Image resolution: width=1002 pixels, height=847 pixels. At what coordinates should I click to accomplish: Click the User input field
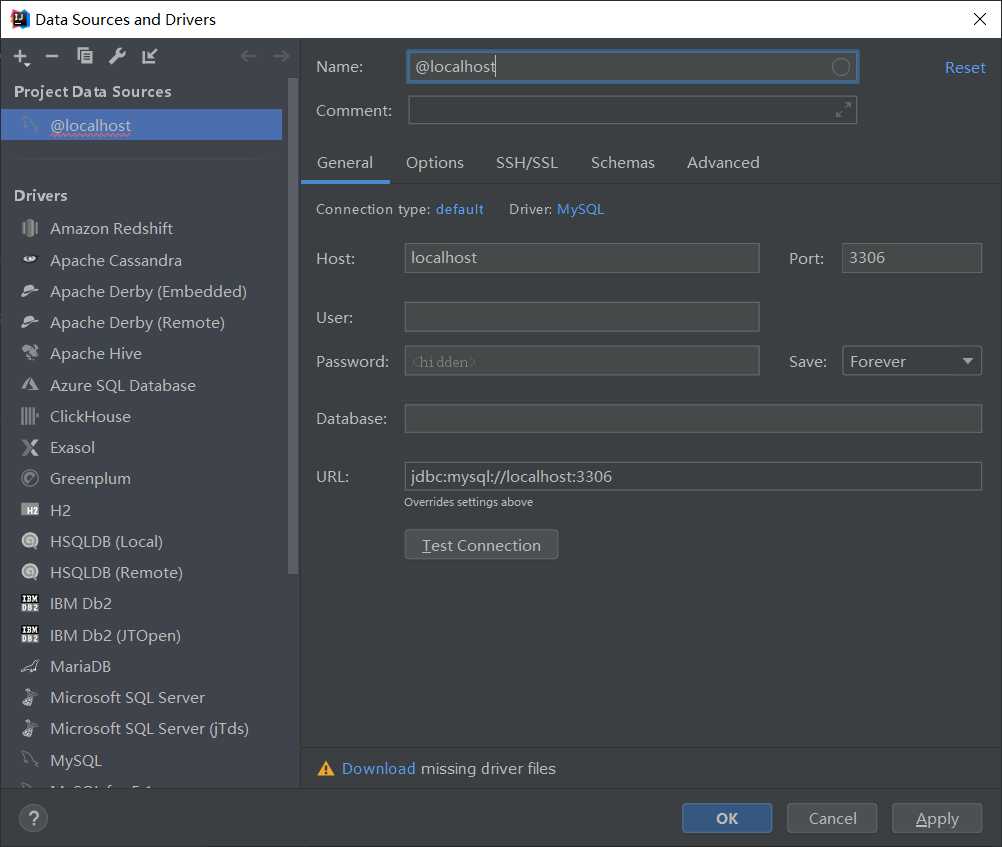click(x=582, y=317)
